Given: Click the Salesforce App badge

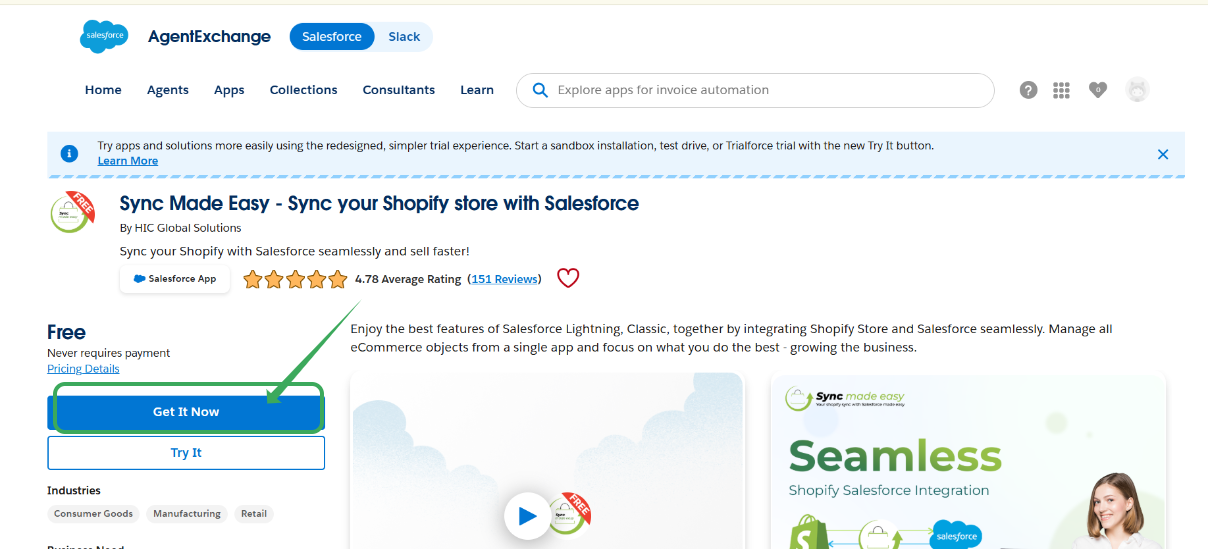Looking at the screenshot, I should pos(175,279).
